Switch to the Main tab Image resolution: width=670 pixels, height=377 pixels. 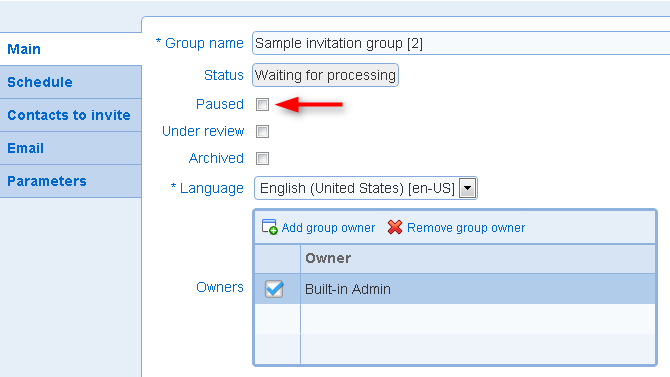[x=71, y=49]
